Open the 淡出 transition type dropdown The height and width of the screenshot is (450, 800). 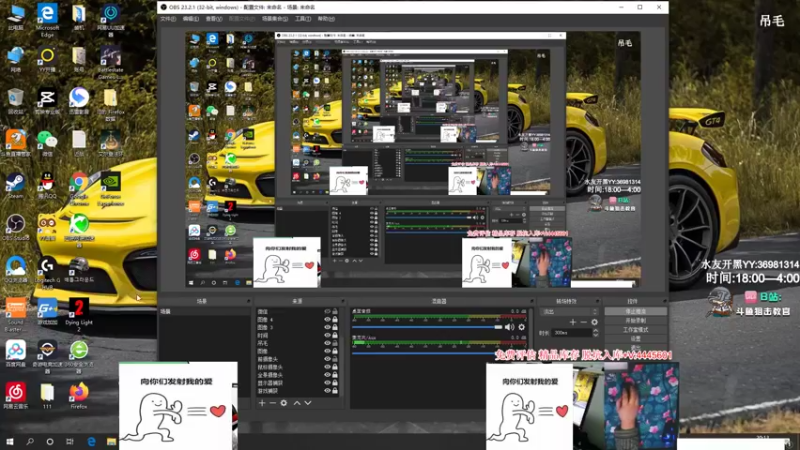click(x=568, y=311)
